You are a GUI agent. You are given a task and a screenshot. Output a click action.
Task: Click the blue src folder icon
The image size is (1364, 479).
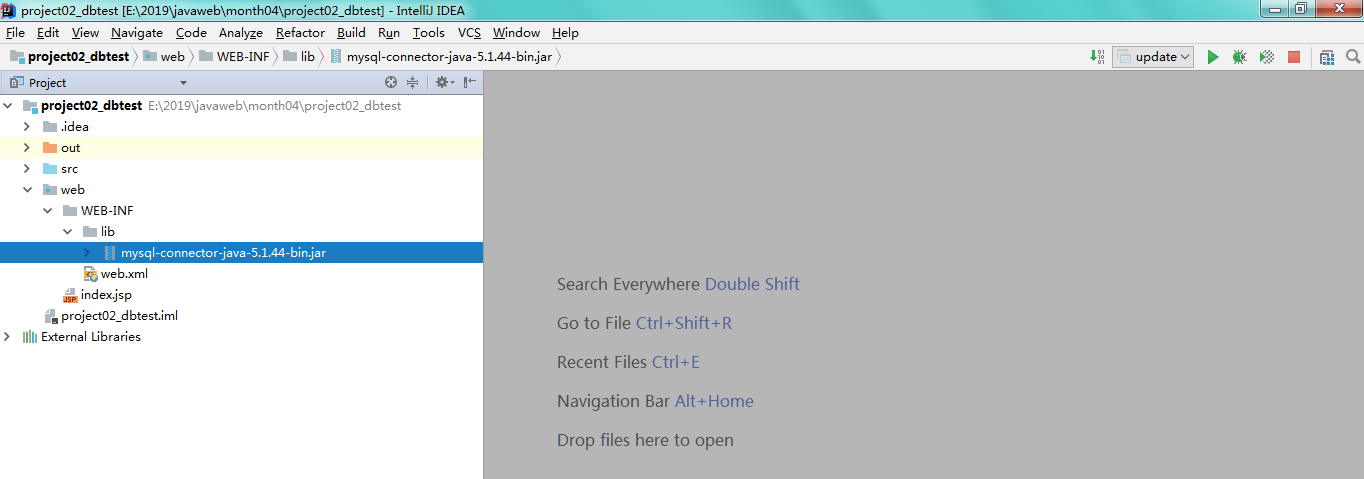[x=50, y=168]
